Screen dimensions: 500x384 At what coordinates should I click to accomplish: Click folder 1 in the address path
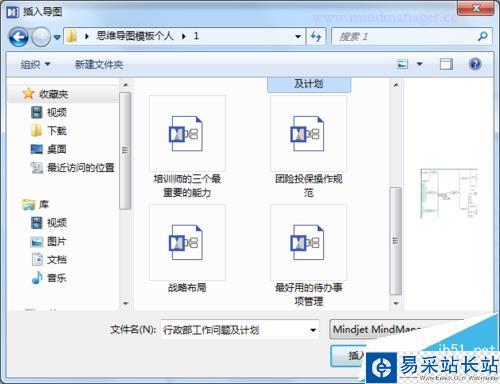point(196,36)
